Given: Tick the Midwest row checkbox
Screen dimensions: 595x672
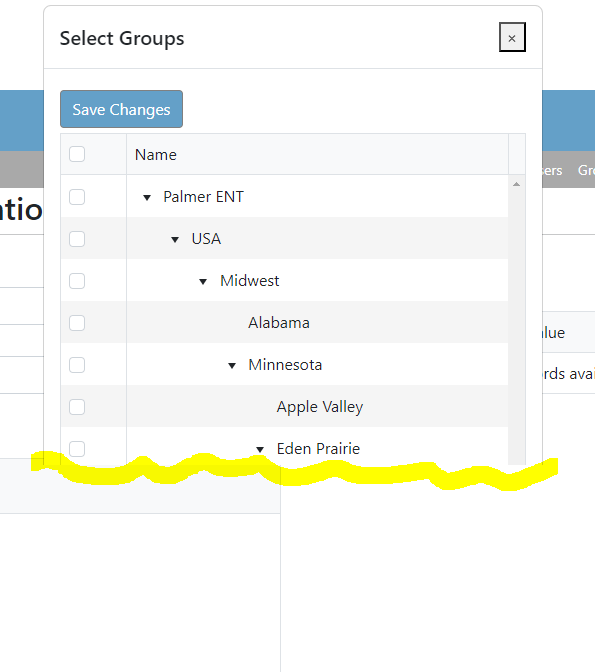Looking at the screenshot, I should 77,281.
